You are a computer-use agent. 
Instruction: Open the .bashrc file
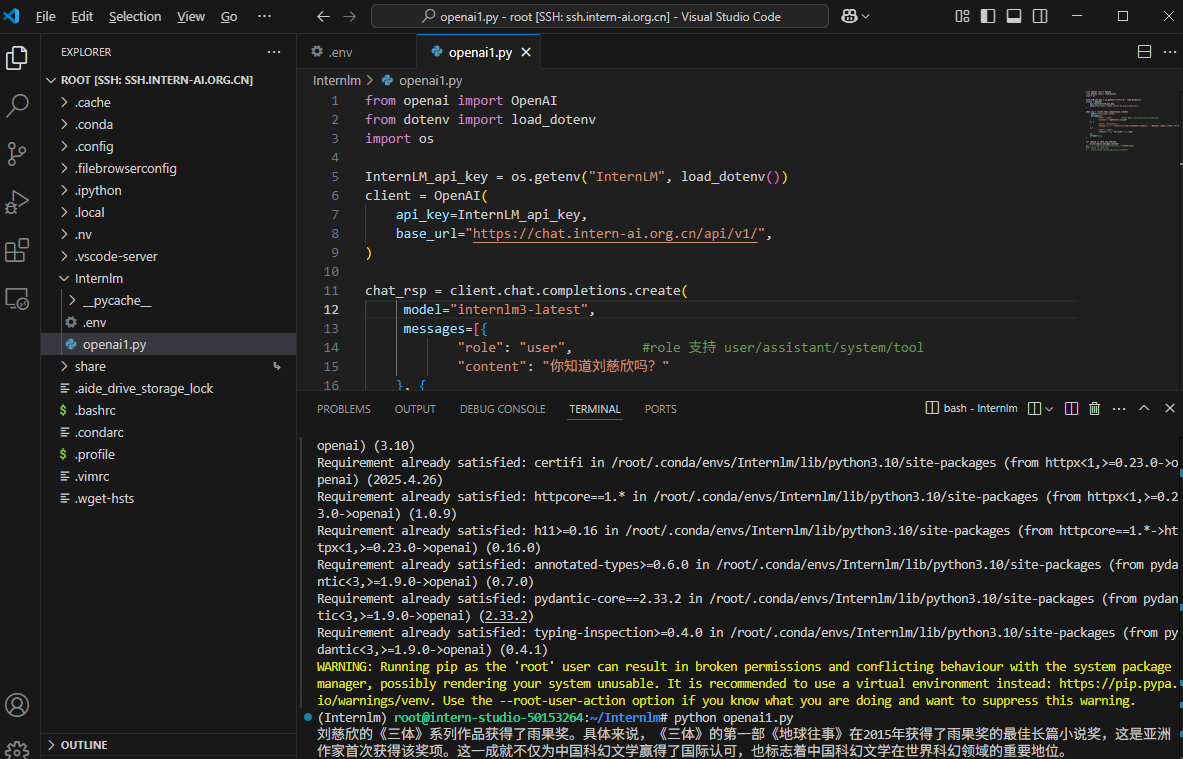pyautogui.click(x=96, y=410)
